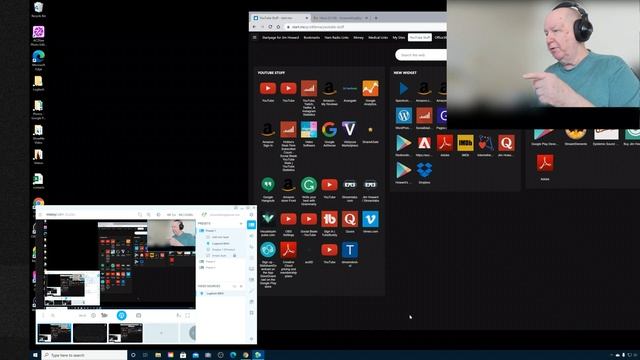Open the Adobe red A tile in New Widget
Viewport: 640px width, 360px height.
tap(424, 143)
